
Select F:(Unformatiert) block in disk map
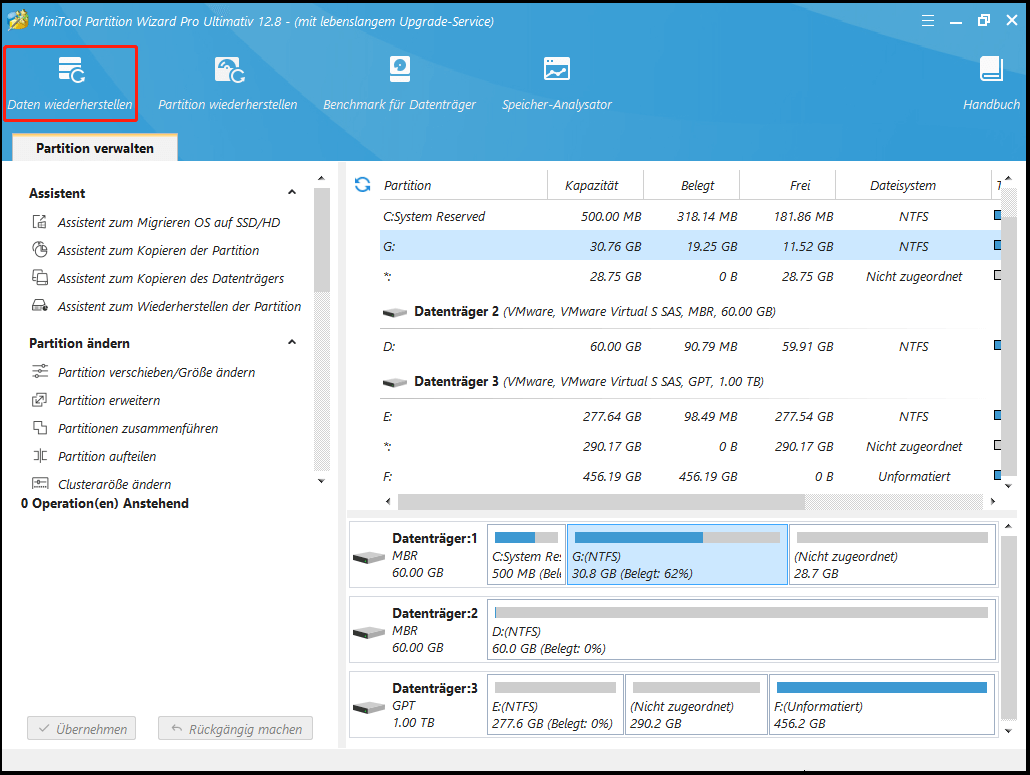pos(882,705)
